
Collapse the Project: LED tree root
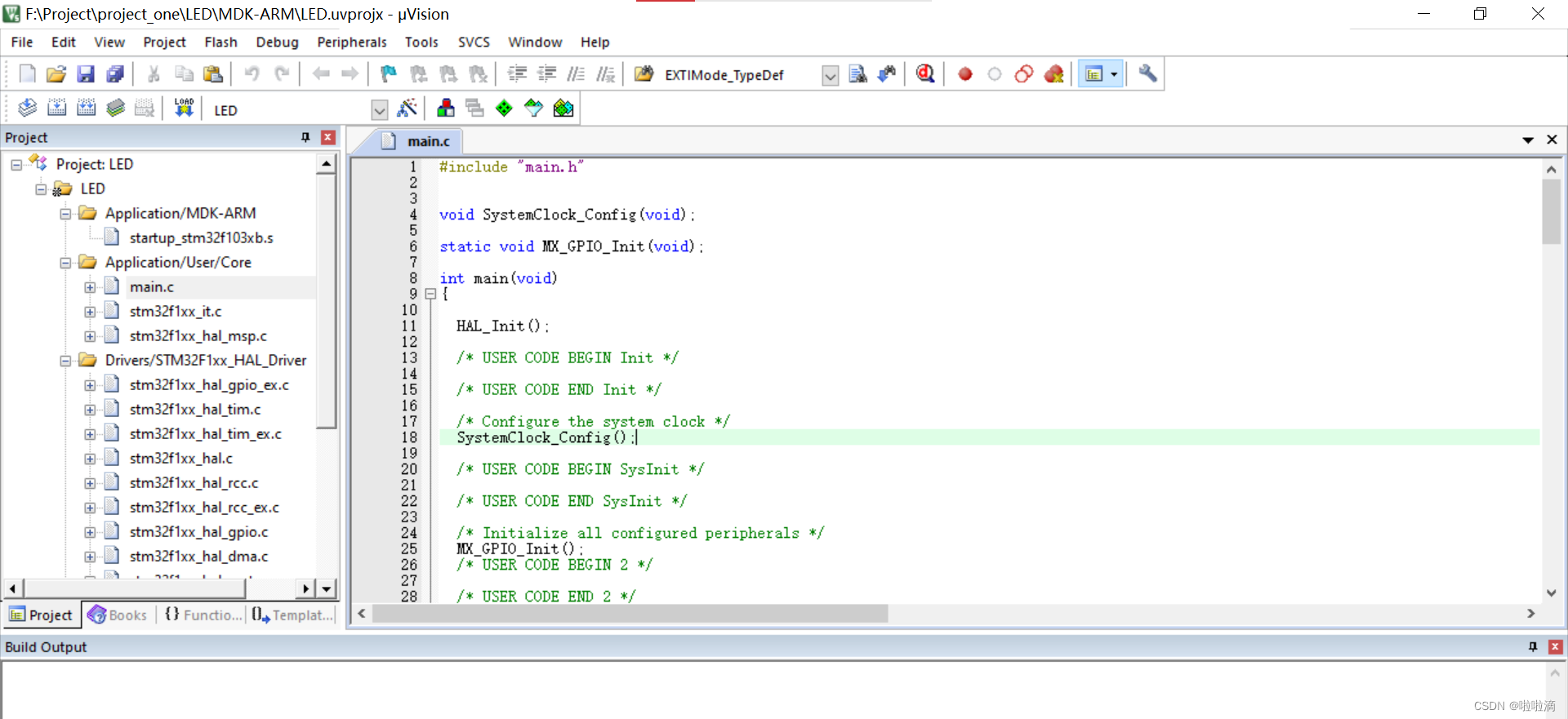16,165
